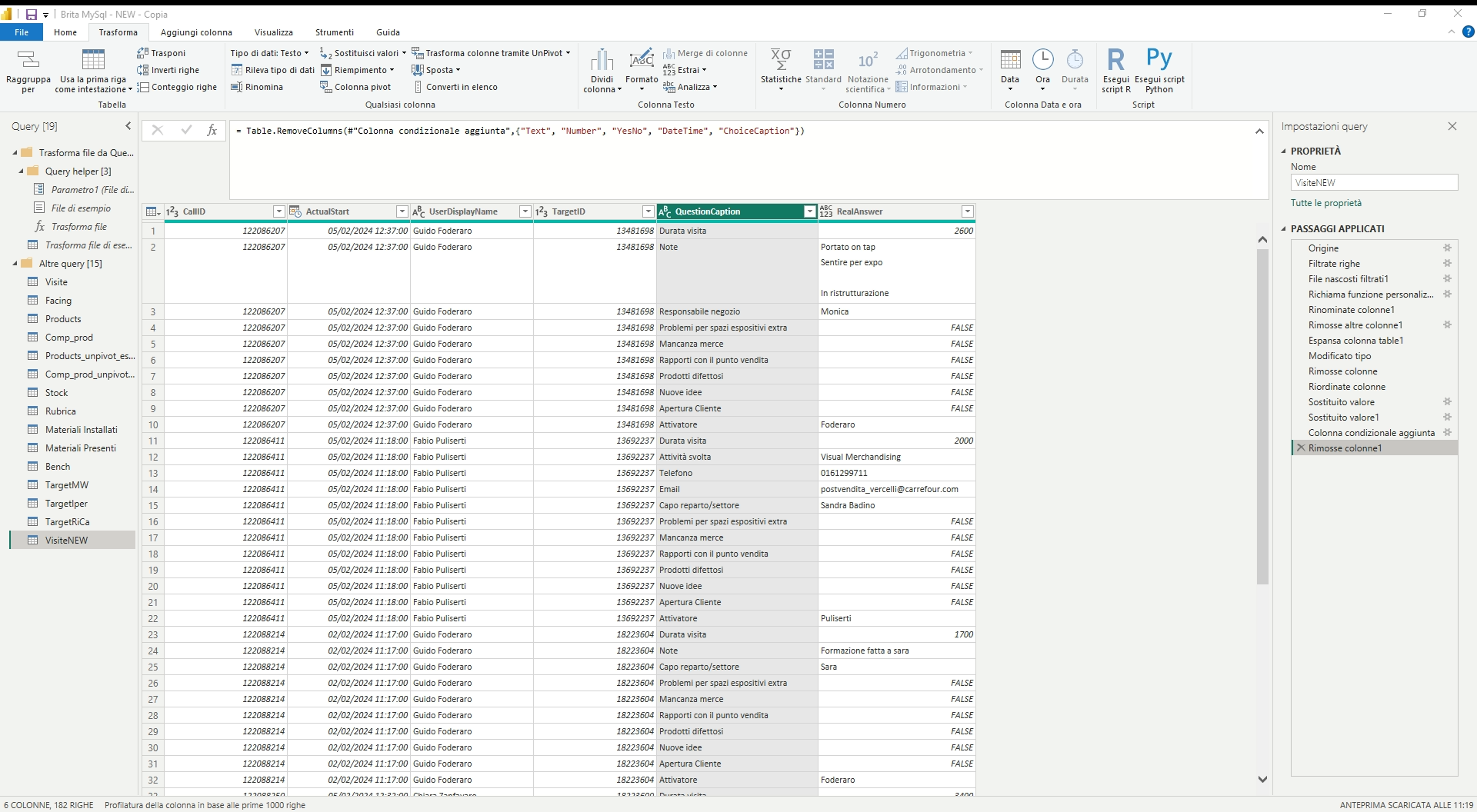
Task: Collapse the Query pane arrow
Action: point(128,126)
